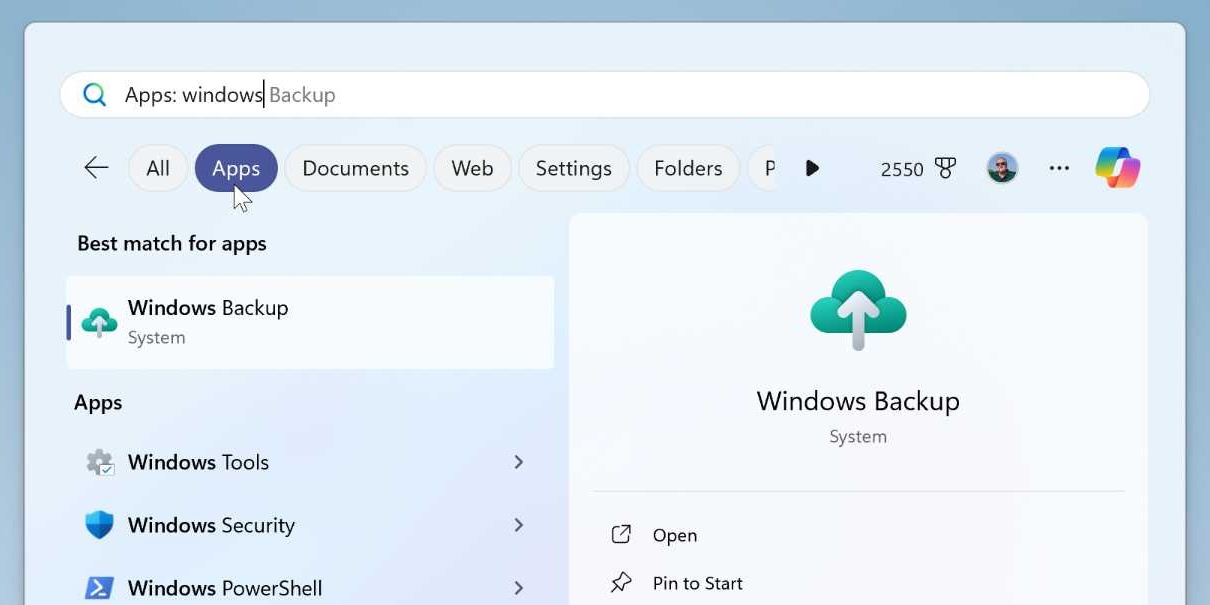Open the three-dot more options menu
The width and height of the screenshot is (1210, 605).
(x=1059, y=168)
